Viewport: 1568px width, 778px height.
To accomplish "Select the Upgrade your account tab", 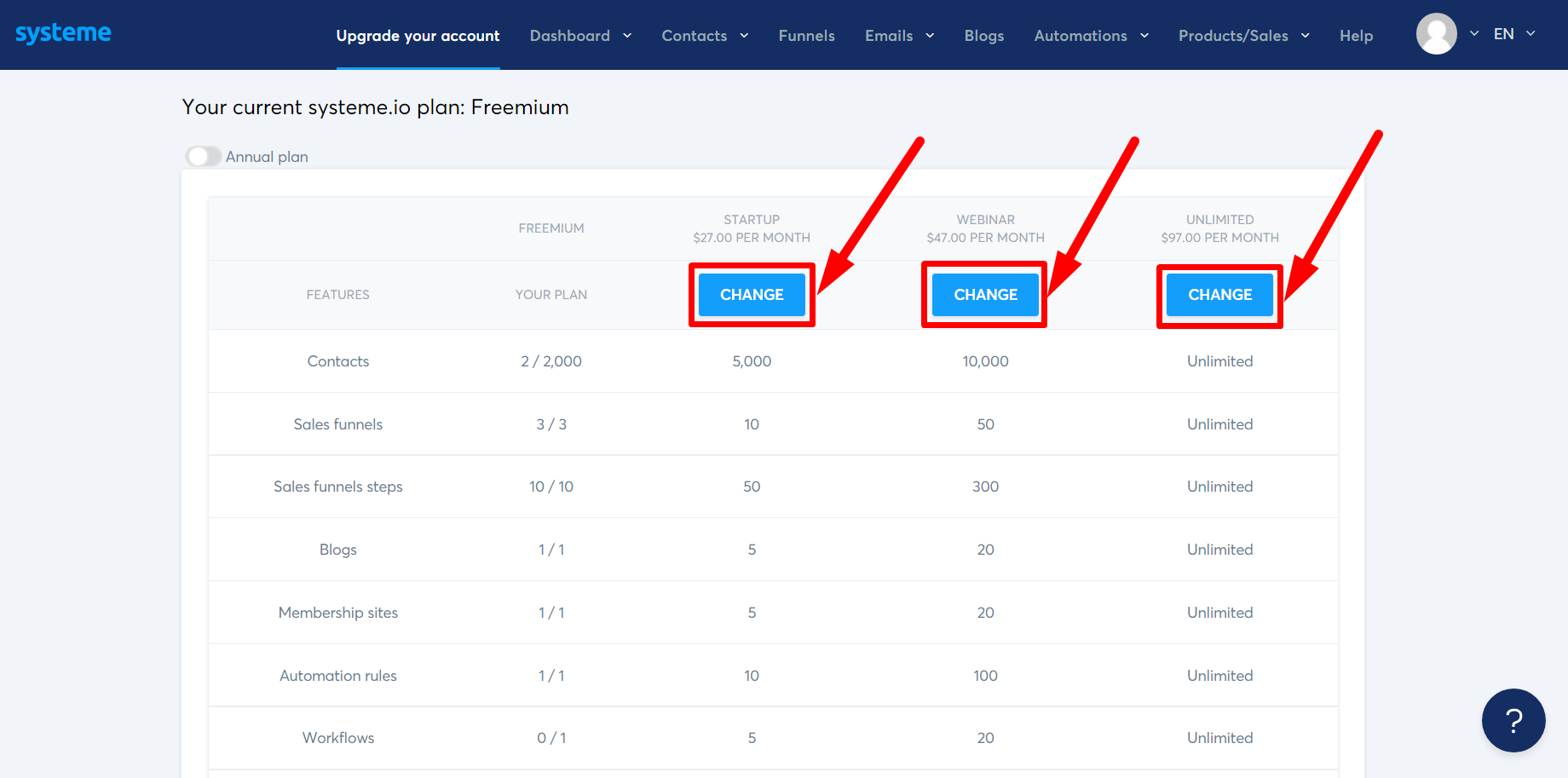I will [x=418, y=36].
